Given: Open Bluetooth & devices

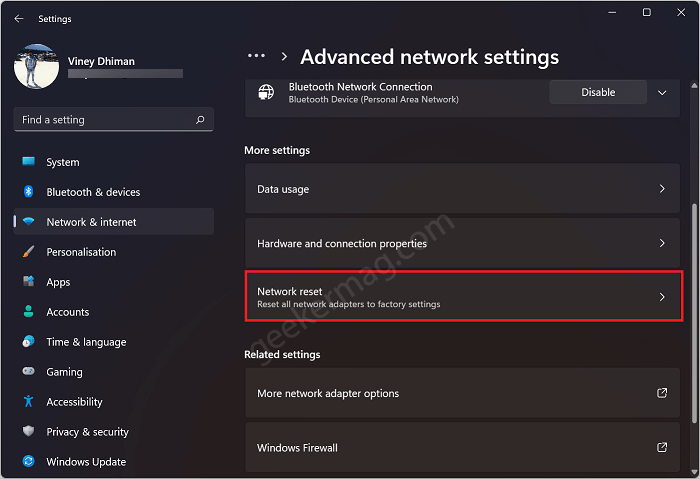Looking at the screenshot, I should coord(113,192).
